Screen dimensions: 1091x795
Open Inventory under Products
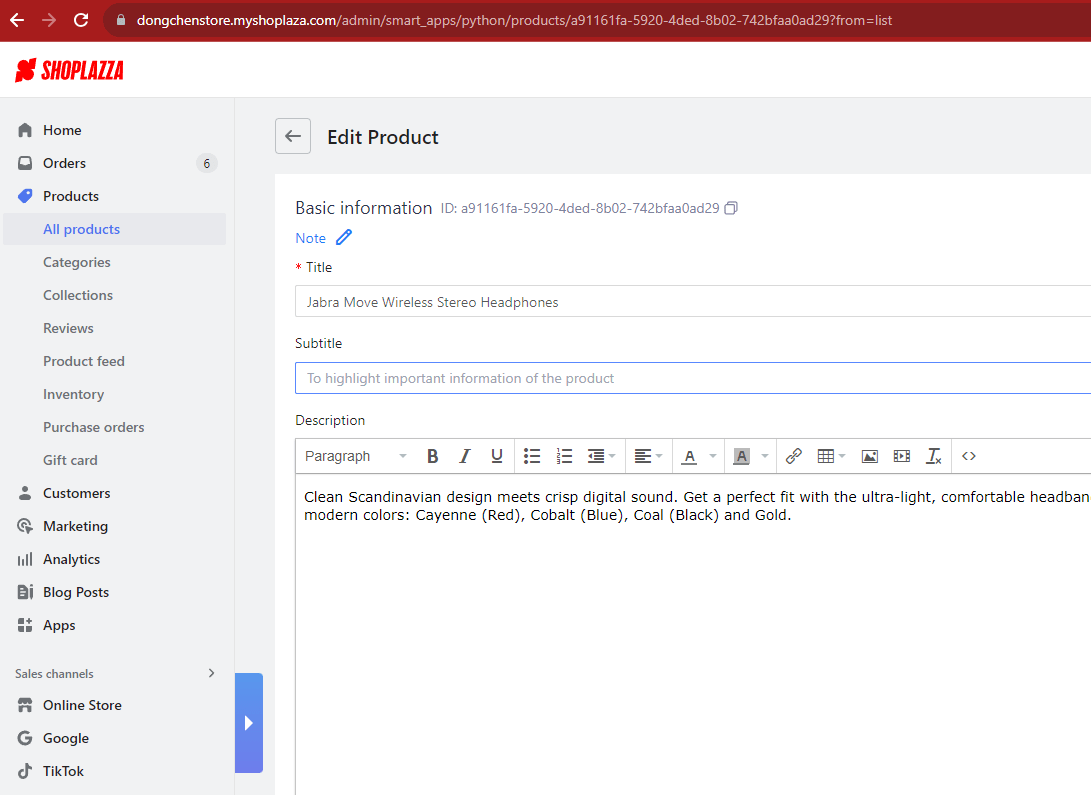pyautogui.click(x=73, y=394)
